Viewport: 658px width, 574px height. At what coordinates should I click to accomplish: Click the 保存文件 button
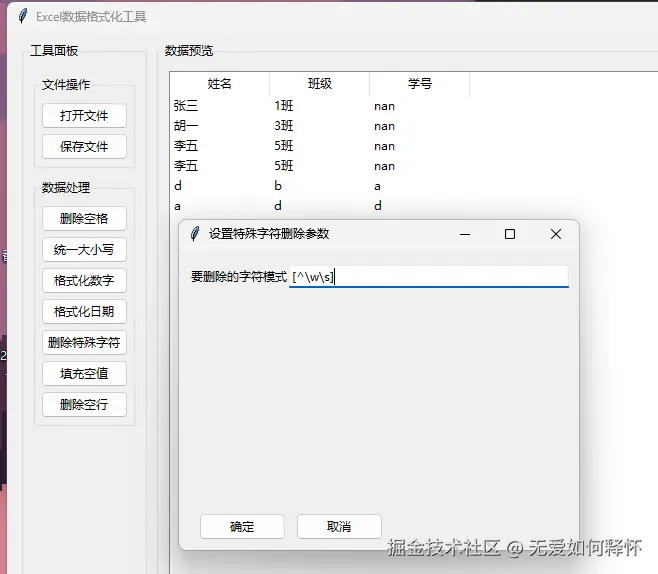pyautogui.click(x=84, y=146)
